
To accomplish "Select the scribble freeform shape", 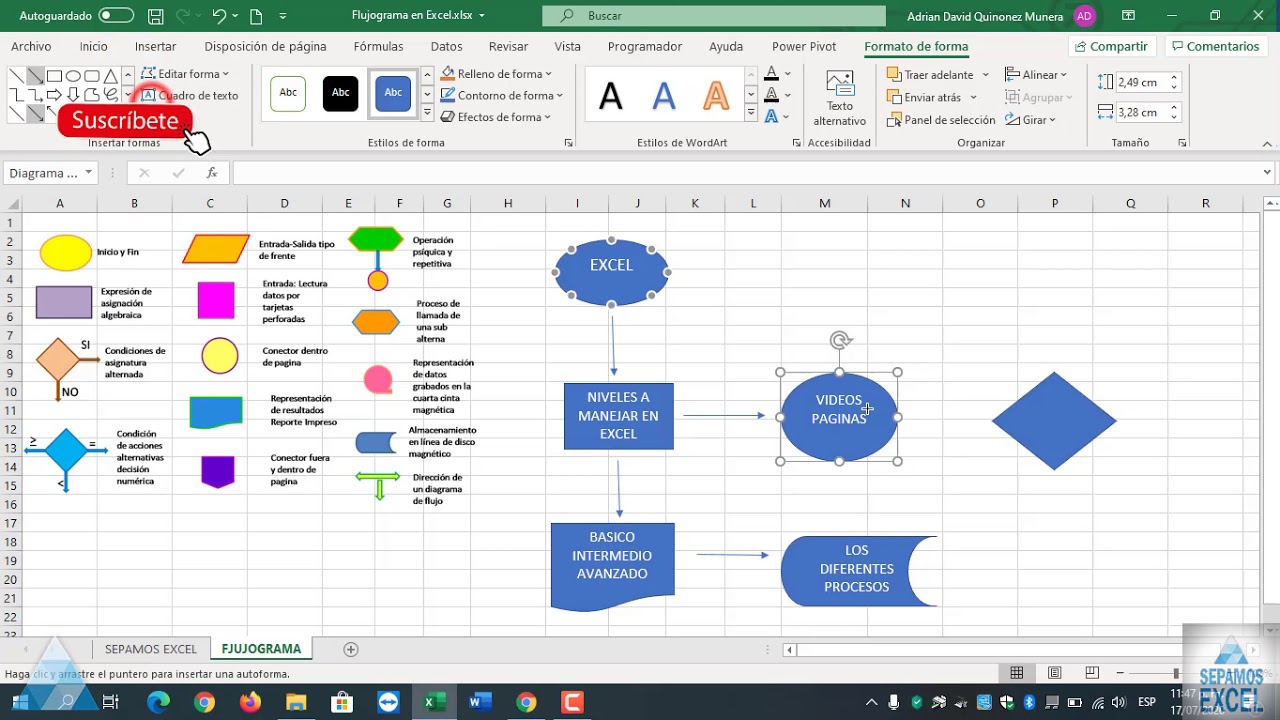I will pyautogui.click(x=110, y=94).
